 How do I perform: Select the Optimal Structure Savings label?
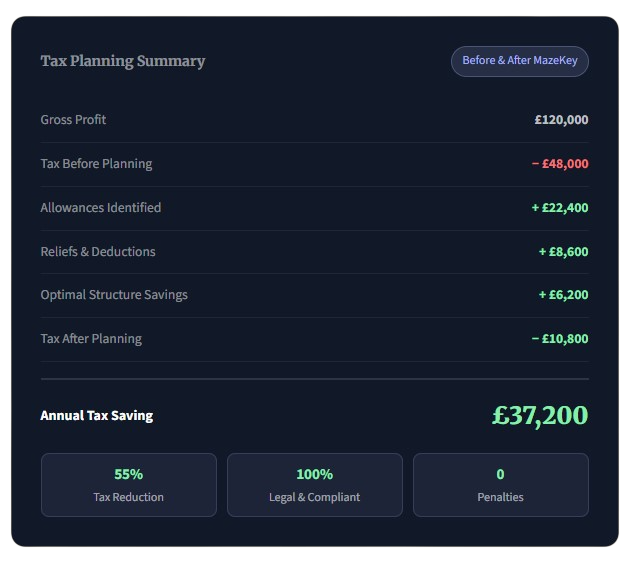coord(114,295)
